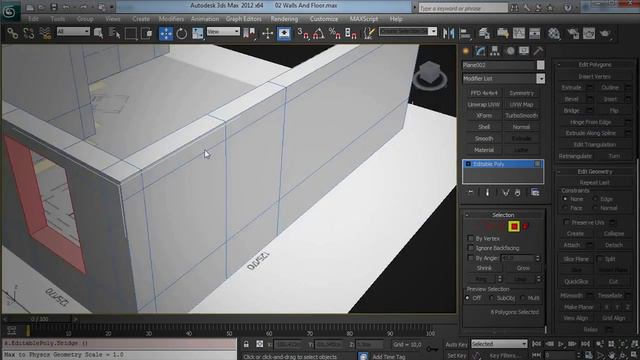Click the time slider frame indicator

point(40,319)
